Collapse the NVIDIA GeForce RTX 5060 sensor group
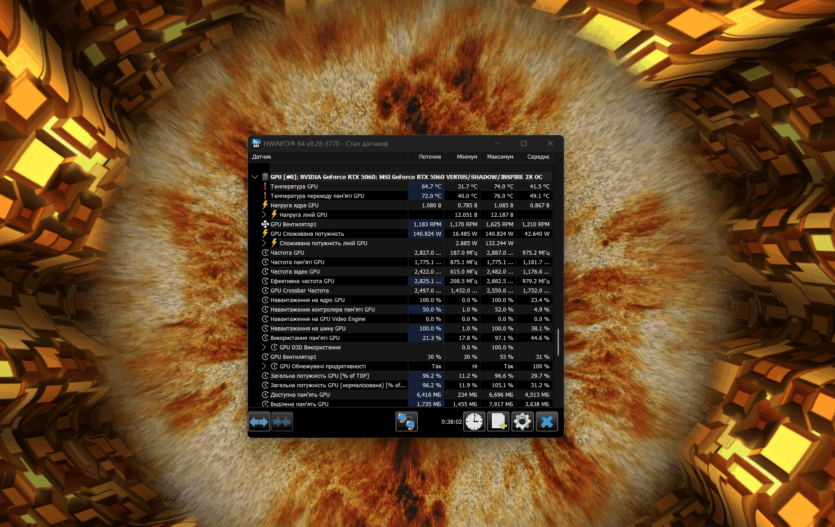835x527 pixels. (x=255, y=176)
